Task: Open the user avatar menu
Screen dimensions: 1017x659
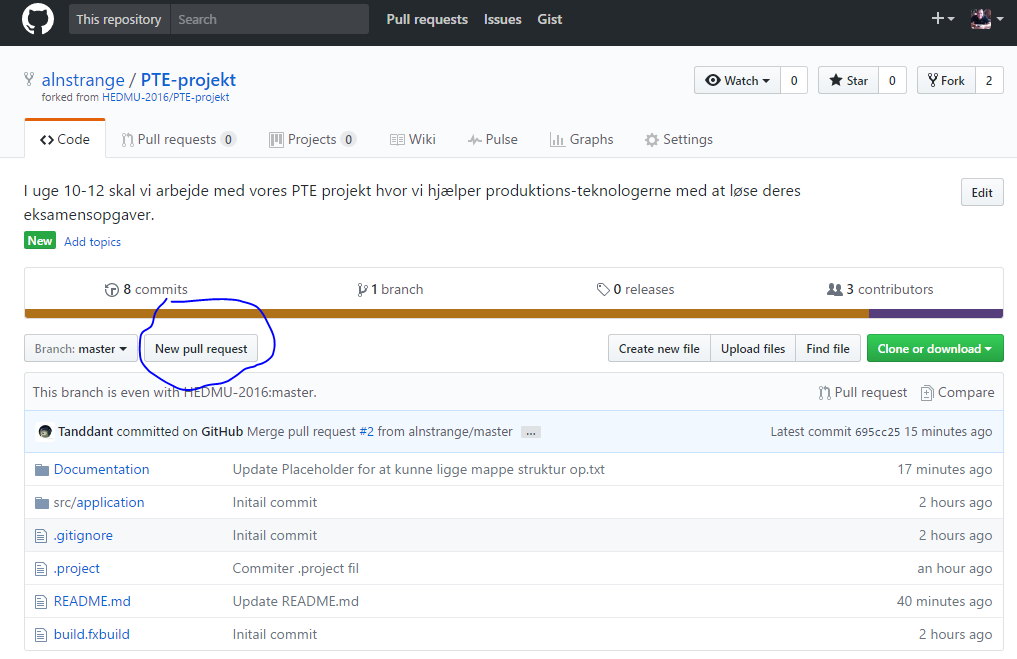Action: pos(987,19)
